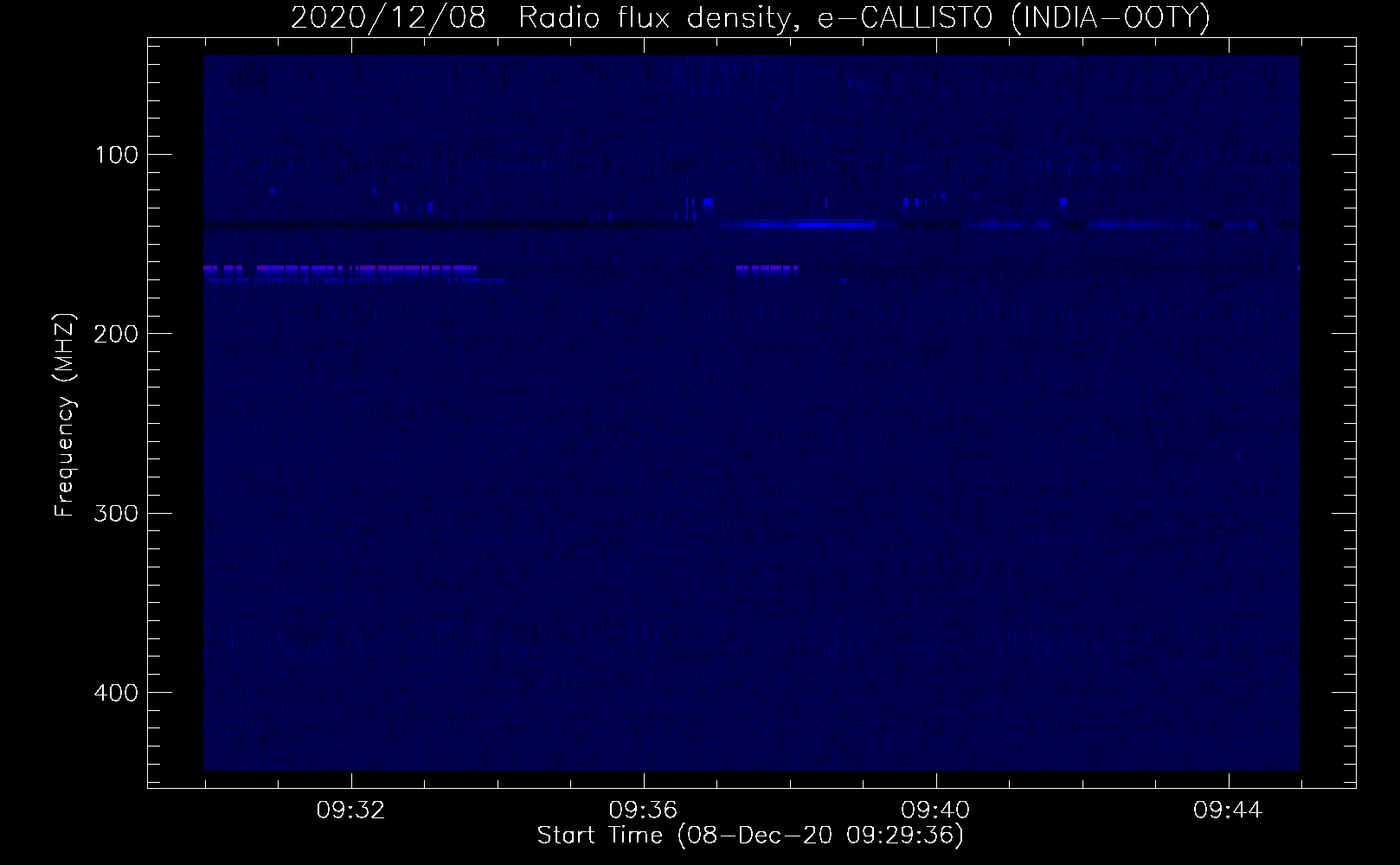Click the 09:44 time tick label

[1228, 811]
